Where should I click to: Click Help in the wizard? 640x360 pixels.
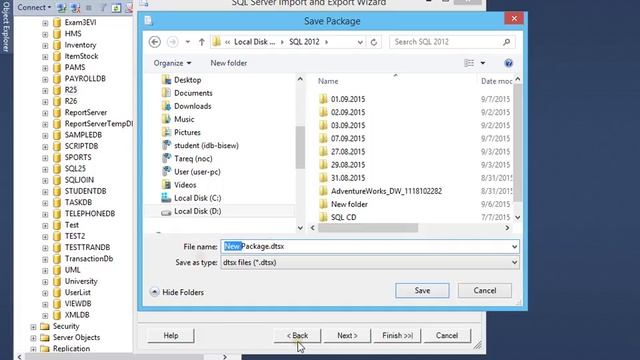coord(171,336)
